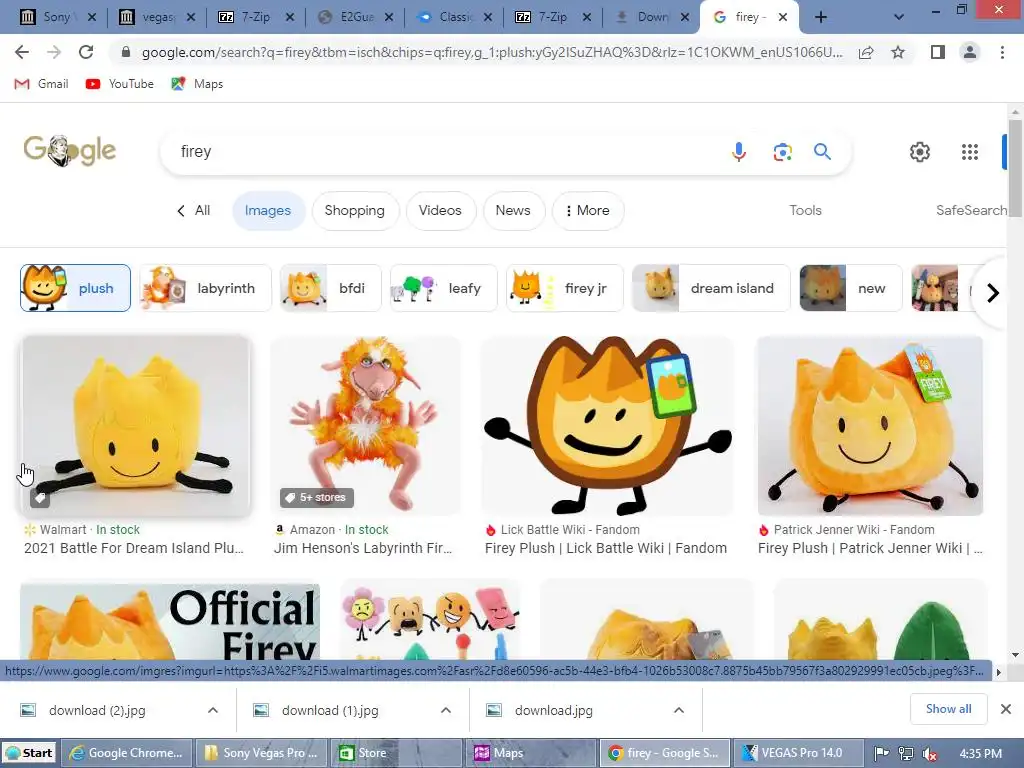1024x768 pixels.
Task: Expand options for download (2).jpg
Action: pyautogui.click(x=213, y=710)
